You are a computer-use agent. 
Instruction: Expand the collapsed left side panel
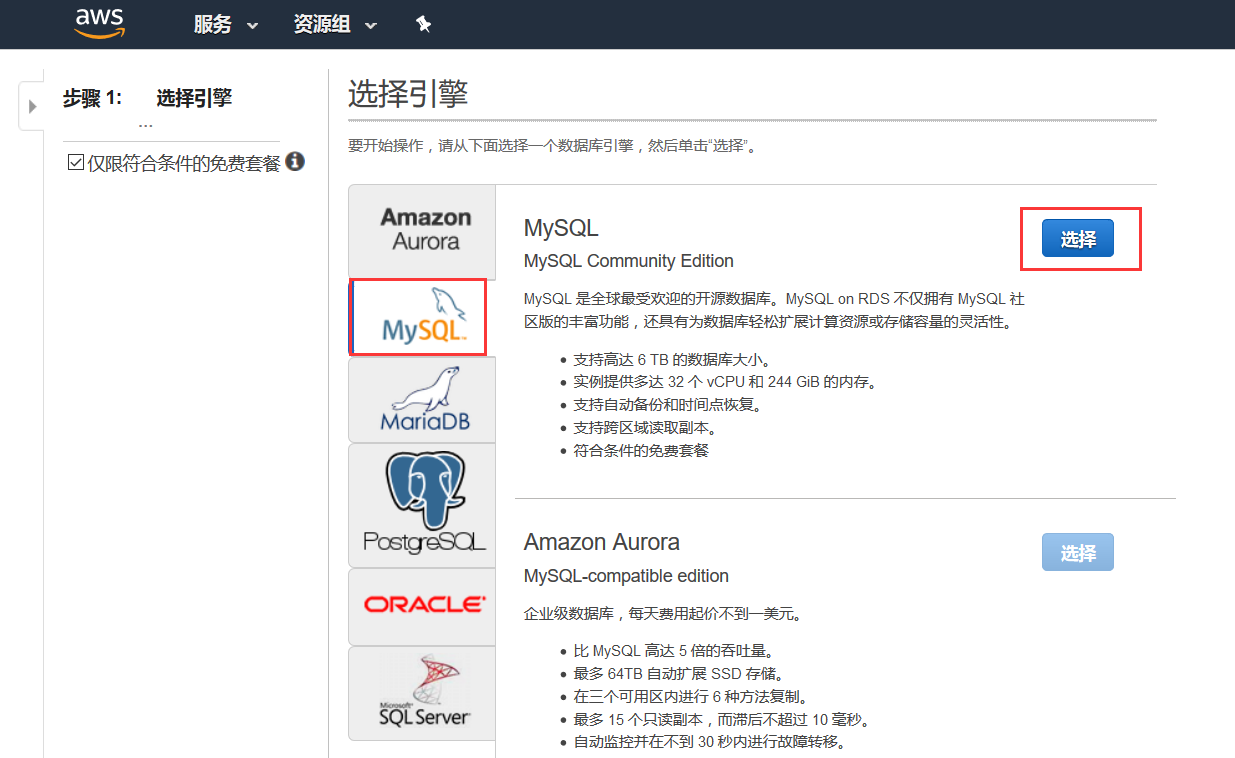32,105
